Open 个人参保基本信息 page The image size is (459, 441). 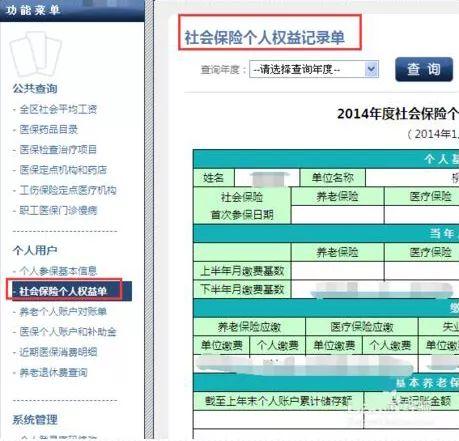point(58,271)
